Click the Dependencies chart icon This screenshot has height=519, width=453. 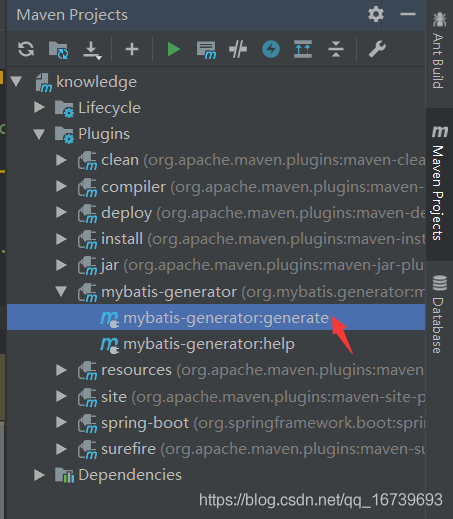[x=64, y=475]
